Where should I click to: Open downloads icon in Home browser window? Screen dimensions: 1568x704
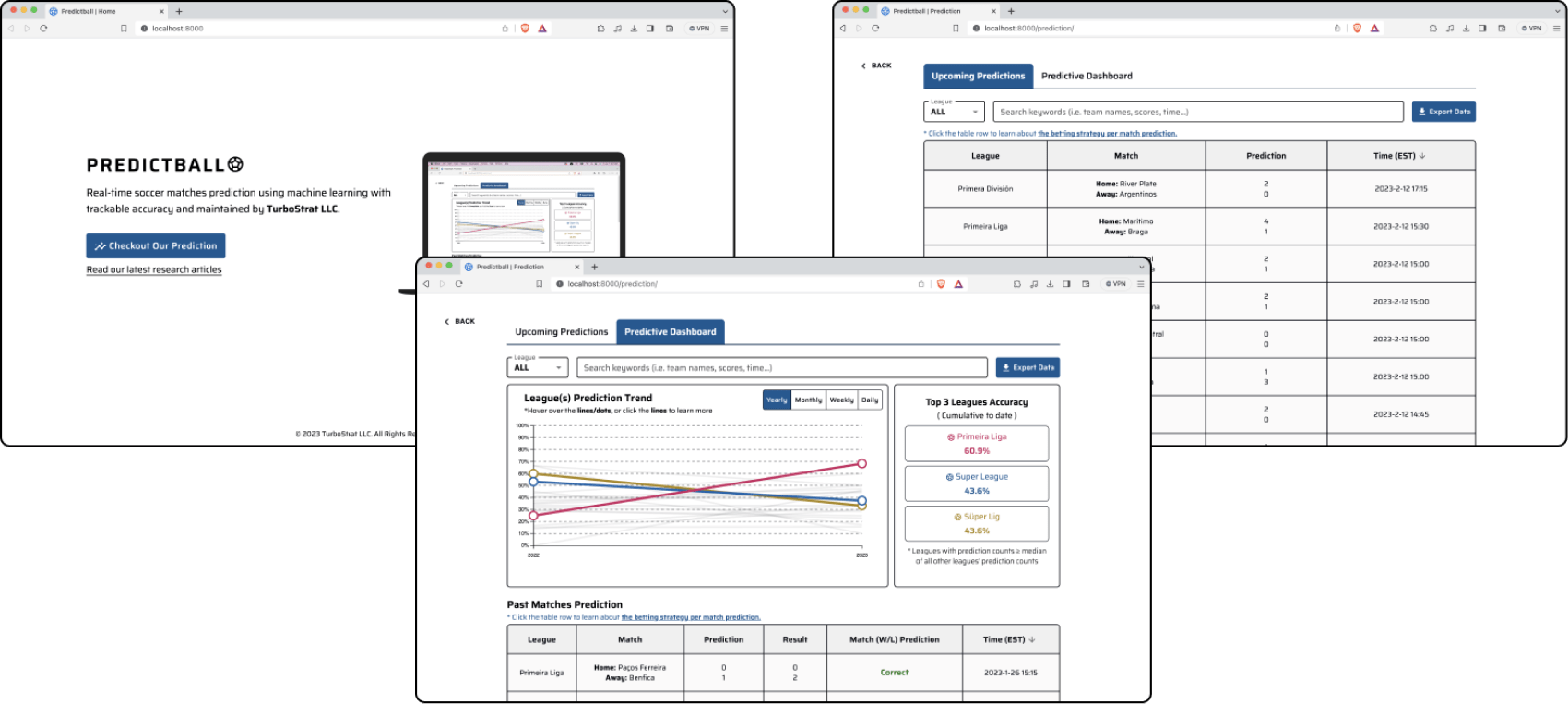[634, 29]
